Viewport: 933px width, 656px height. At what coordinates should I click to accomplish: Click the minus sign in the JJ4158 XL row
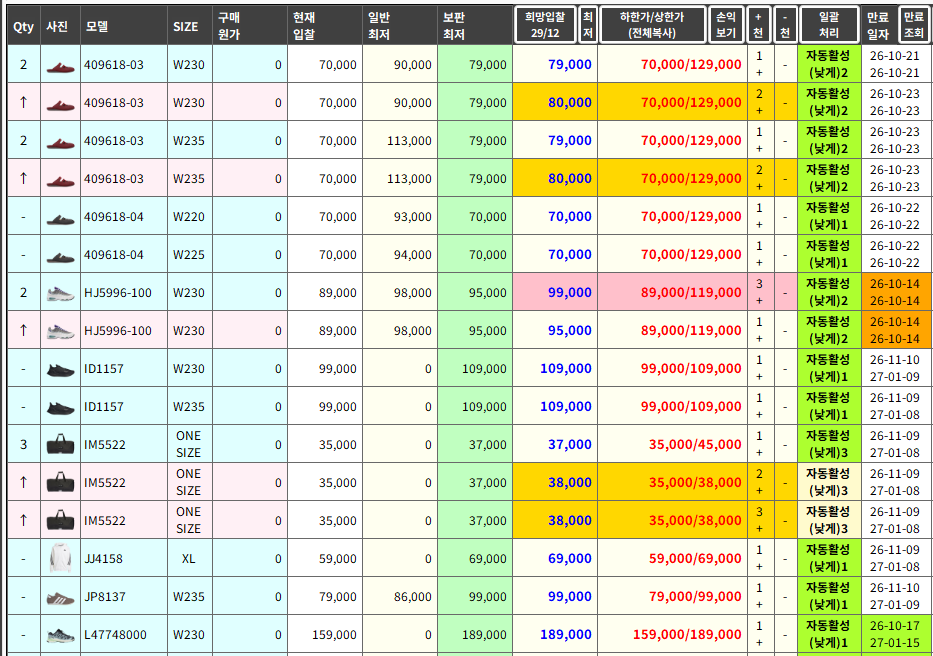point(785,559)
